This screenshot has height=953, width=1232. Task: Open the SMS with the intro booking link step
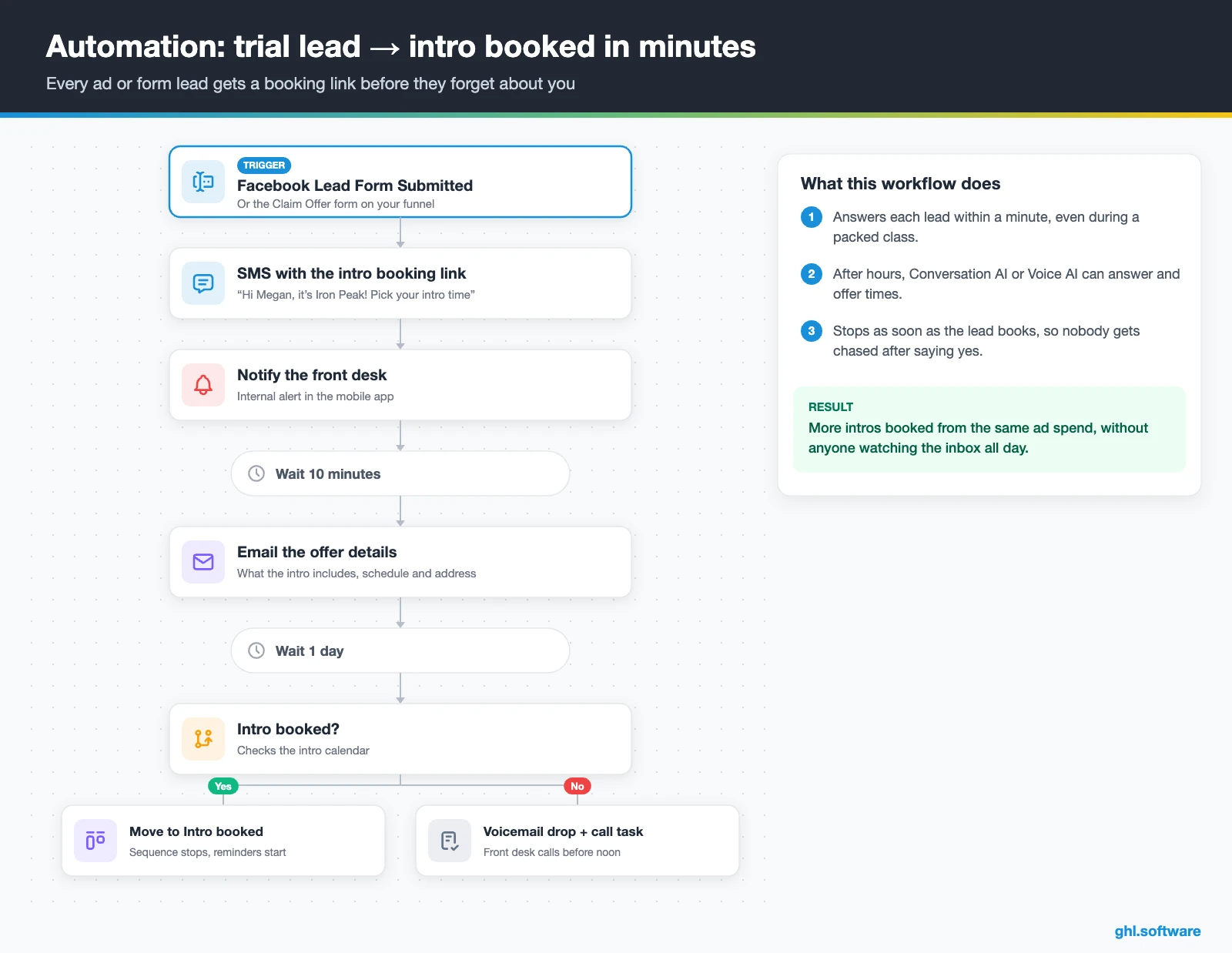tap(400, 283)
